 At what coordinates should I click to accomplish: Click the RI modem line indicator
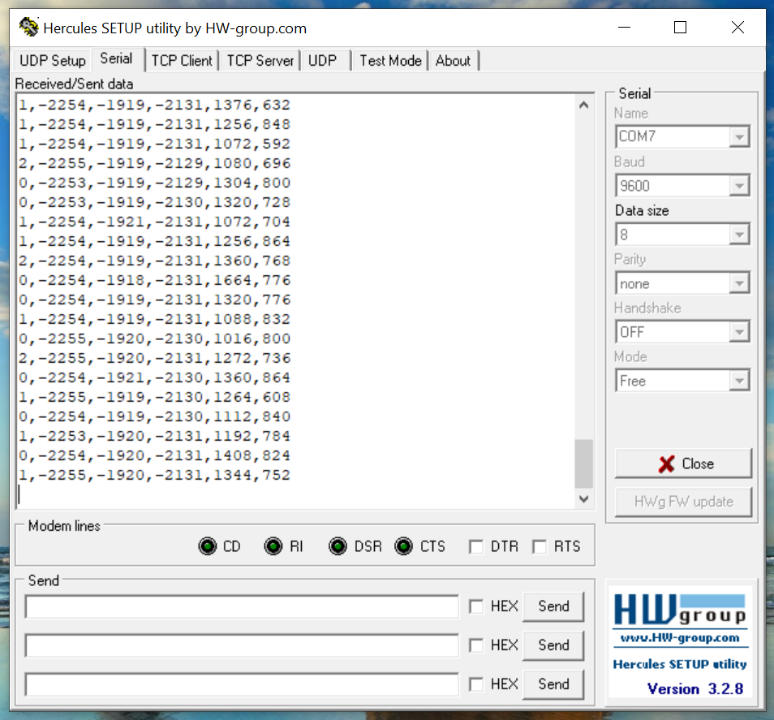[273, 546]
